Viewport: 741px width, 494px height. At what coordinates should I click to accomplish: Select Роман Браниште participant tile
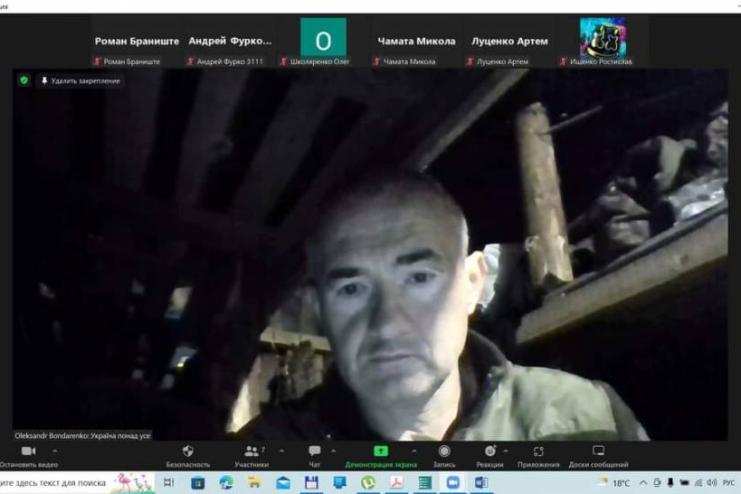tap(137, 42)
